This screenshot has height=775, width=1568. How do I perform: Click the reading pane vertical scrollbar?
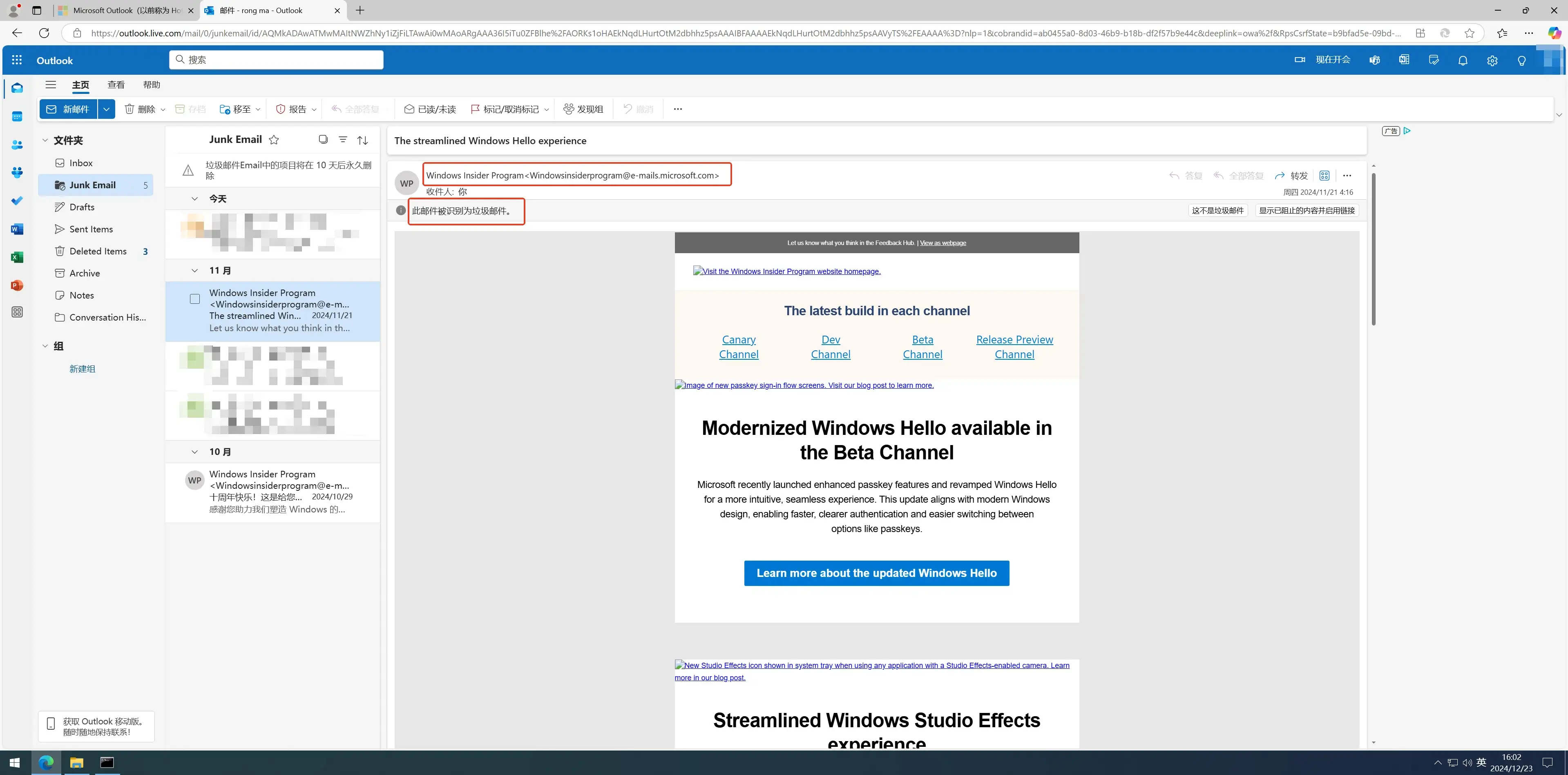(x=1373, y=249)
